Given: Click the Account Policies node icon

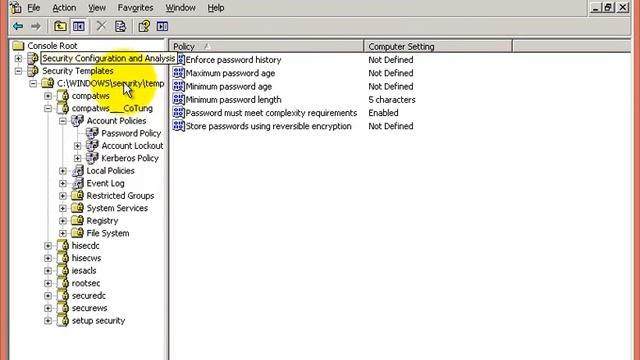Looking at the screenshot, I should point(78,121).
